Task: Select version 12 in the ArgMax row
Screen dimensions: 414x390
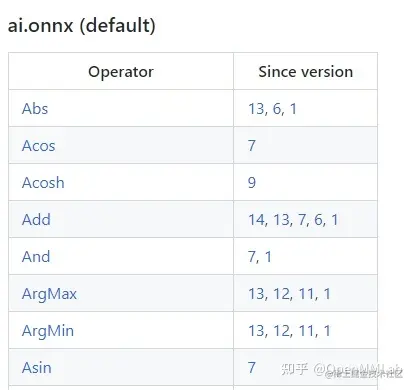Action: tap(281, 294)
